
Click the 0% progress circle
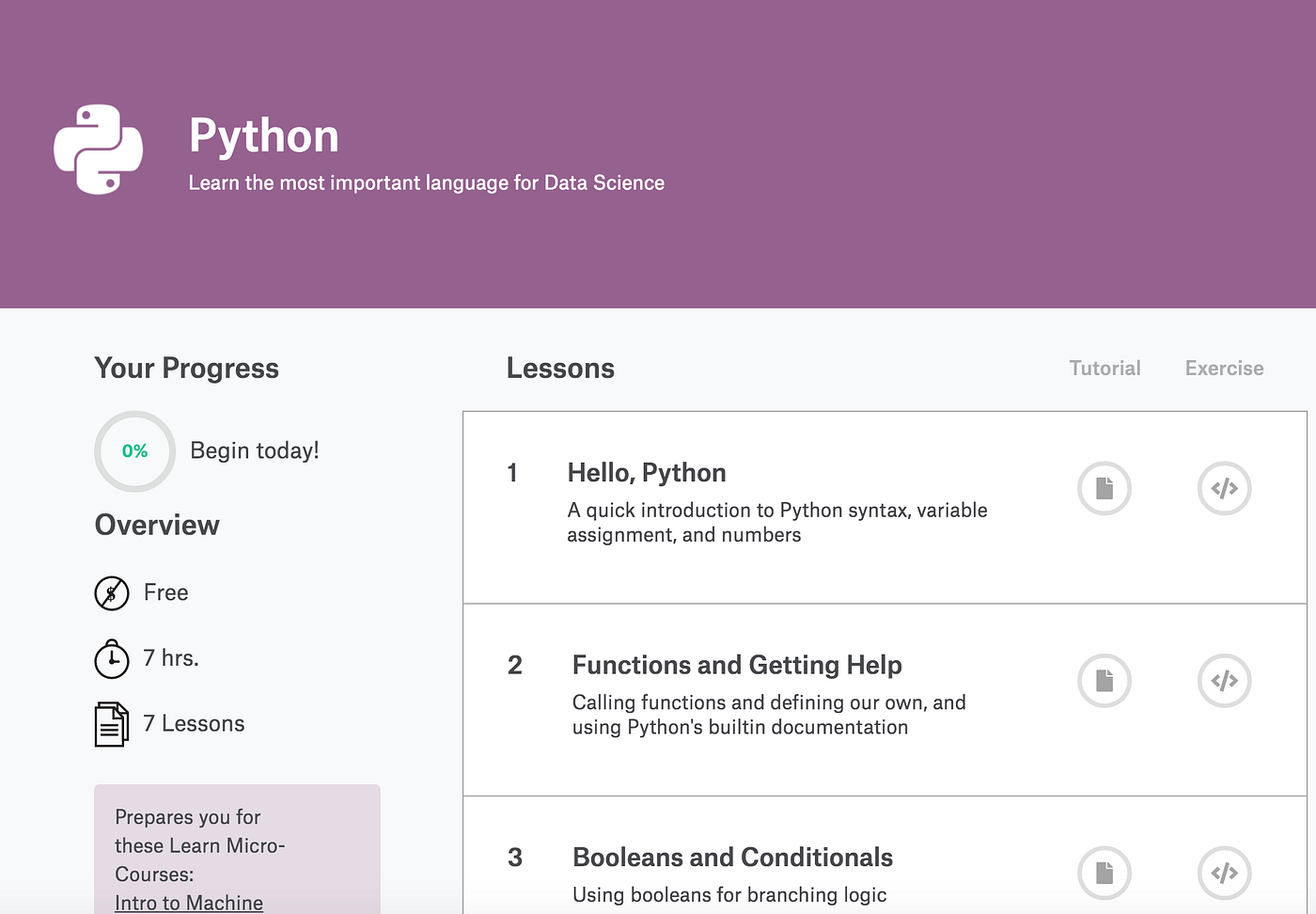pos(134,451)
